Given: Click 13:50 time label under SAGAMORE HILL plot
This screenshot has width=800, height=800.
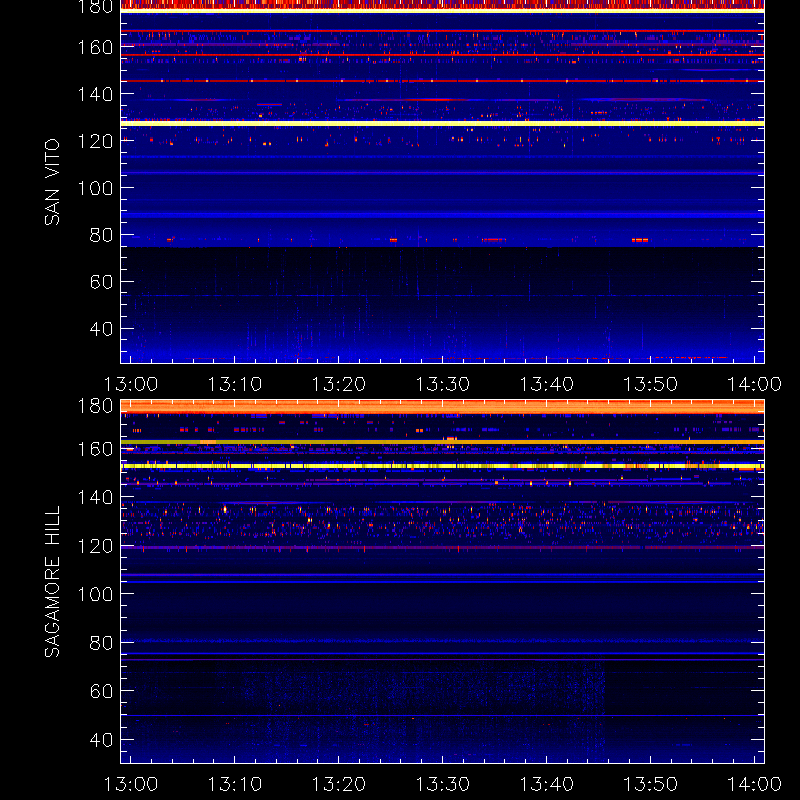Looking at the screenshot, I should (651, 784).
